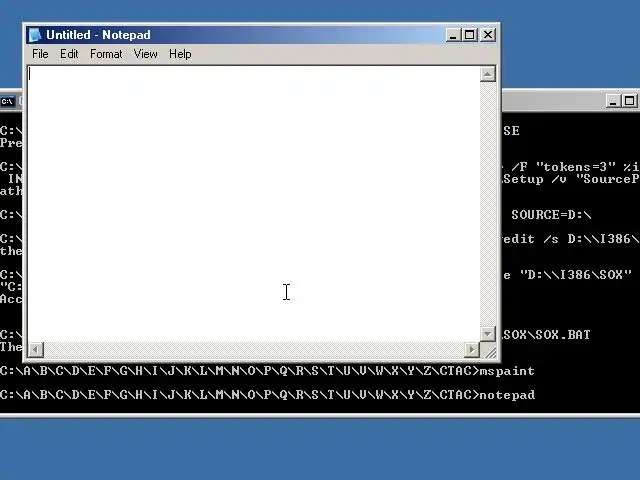The width and height of the screenshot is (640, 480).
Task: Click 'SOX.BAT' text in command prompt
Action: (563, 335)
